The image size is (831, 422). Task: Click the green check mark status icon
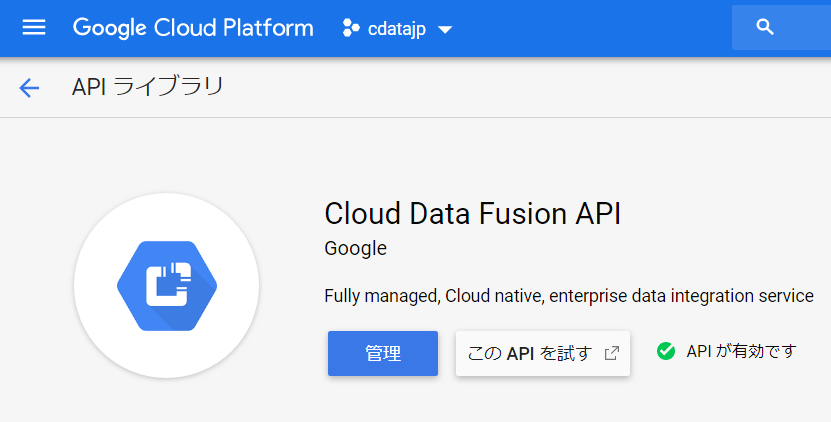(x=666, y=351)
